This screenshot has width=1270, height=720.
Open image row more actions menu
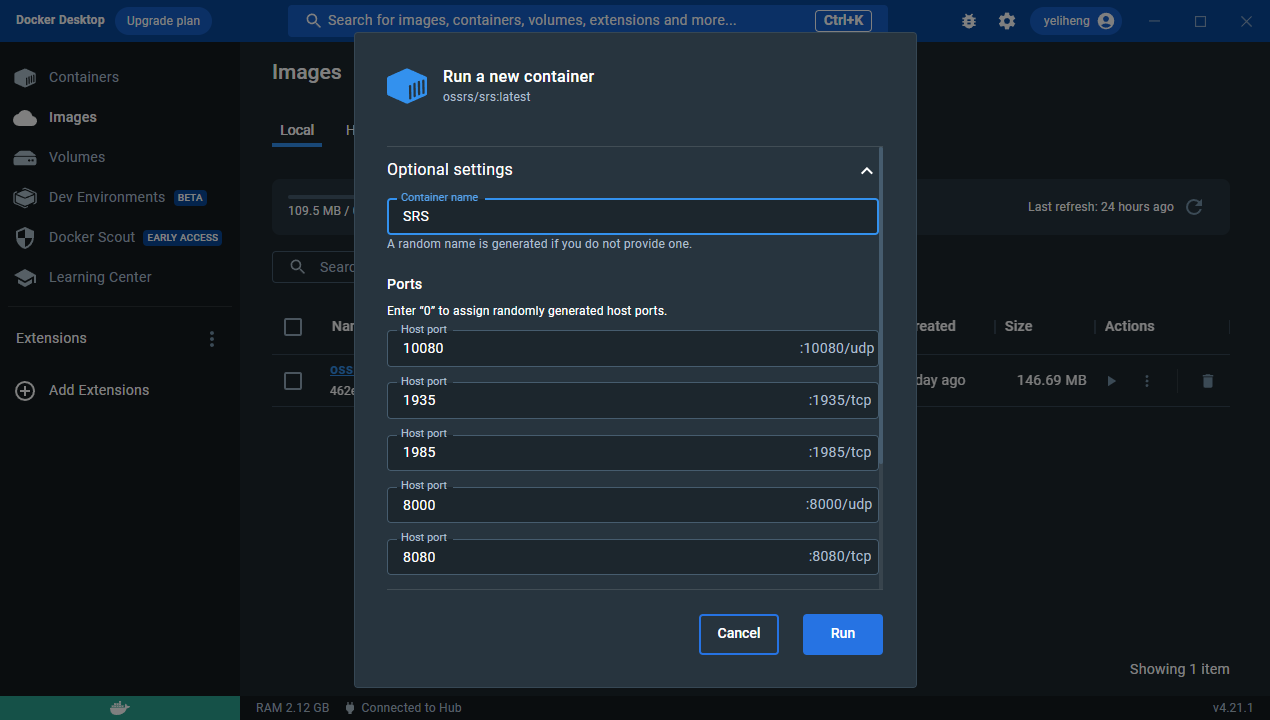click(1147, 381)
